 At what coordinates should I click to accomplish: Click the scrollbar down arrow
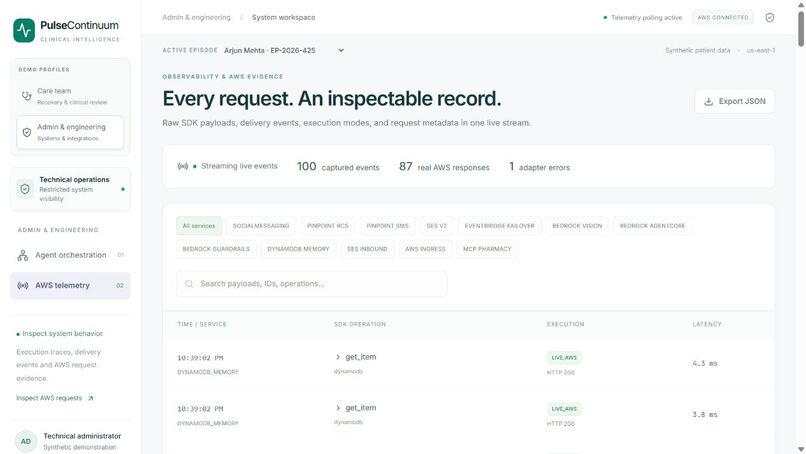click(x=801, y=449)
